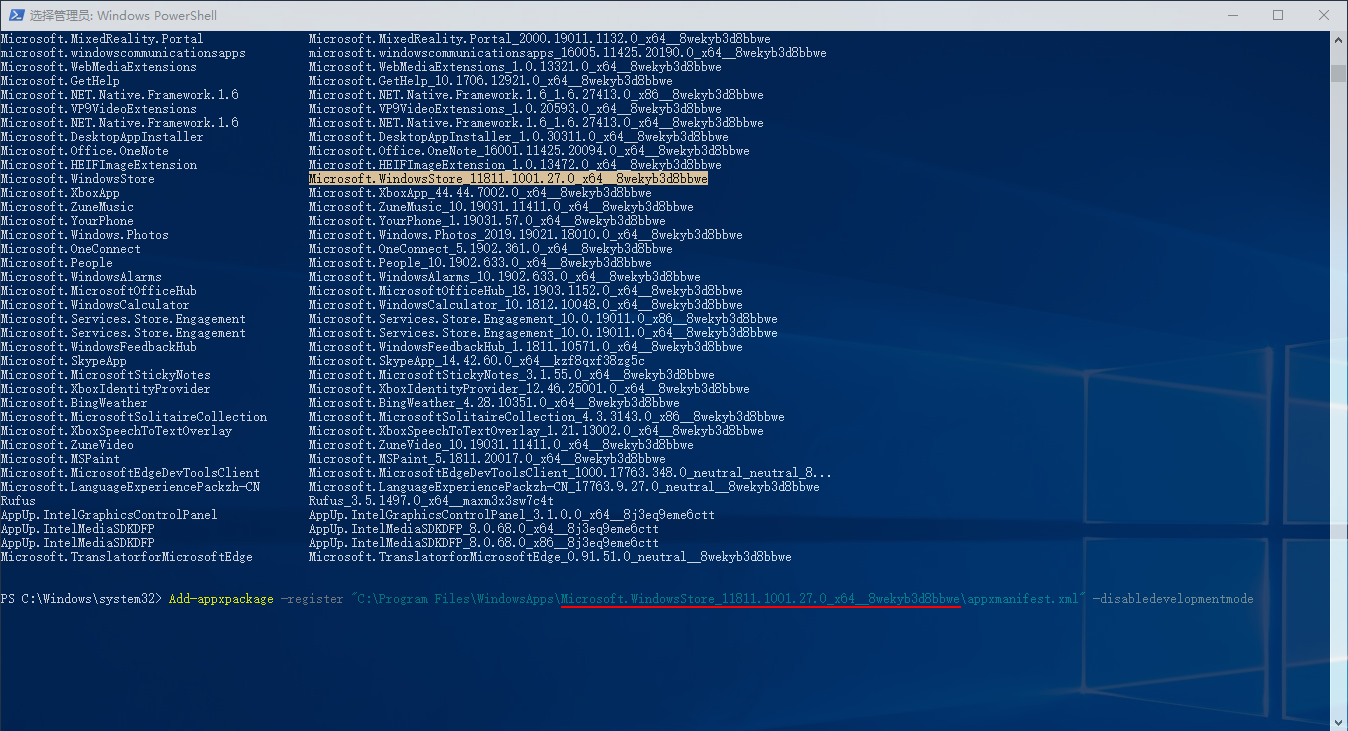Click windowscommunicationsapps_16005.11425.20190.0 full package name
Image resolution: width=1348 pixels, height=731 pixels.
pyautogui.click(x=567, y=53)
